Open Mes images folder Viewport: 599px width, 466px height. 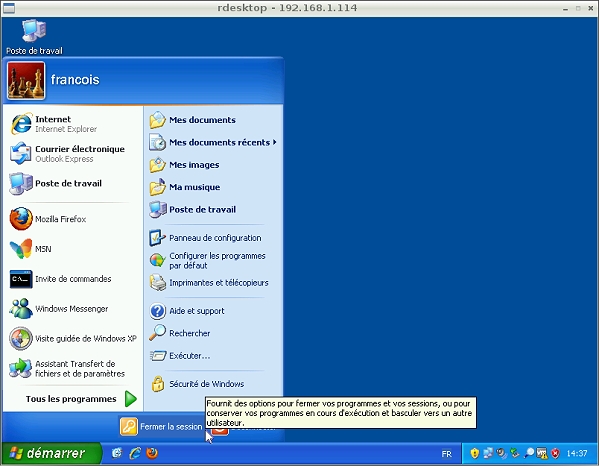(x=213, y=165)
